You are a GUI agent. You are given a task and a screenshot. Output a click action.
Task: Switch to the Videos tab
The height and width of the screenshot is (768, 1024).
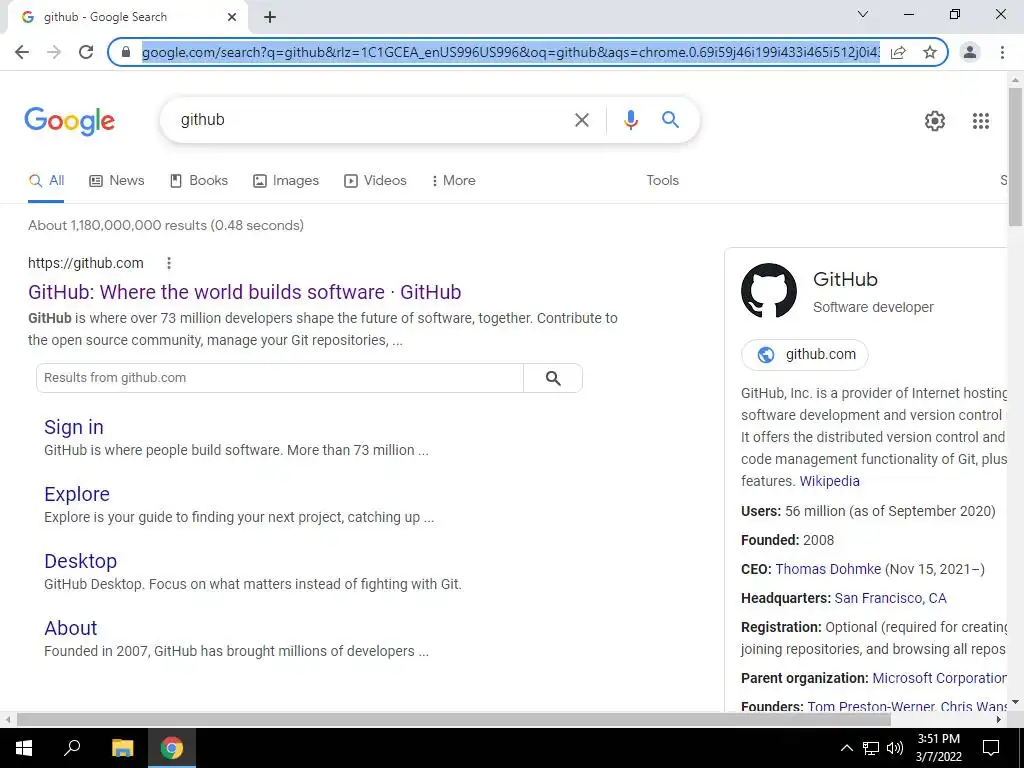[x=375, y=181]
